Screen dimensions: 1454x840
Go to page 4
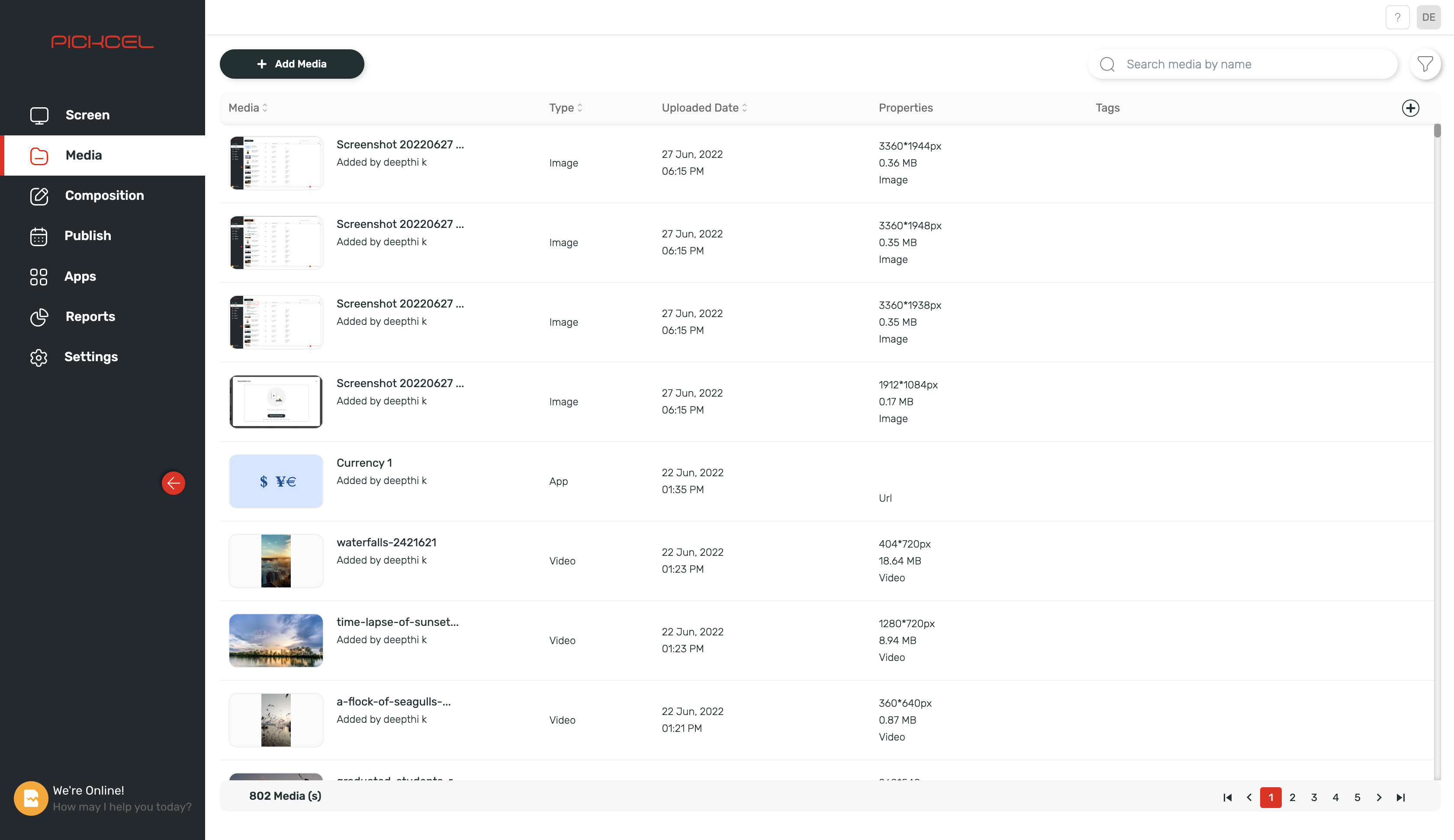point(1336,797)
